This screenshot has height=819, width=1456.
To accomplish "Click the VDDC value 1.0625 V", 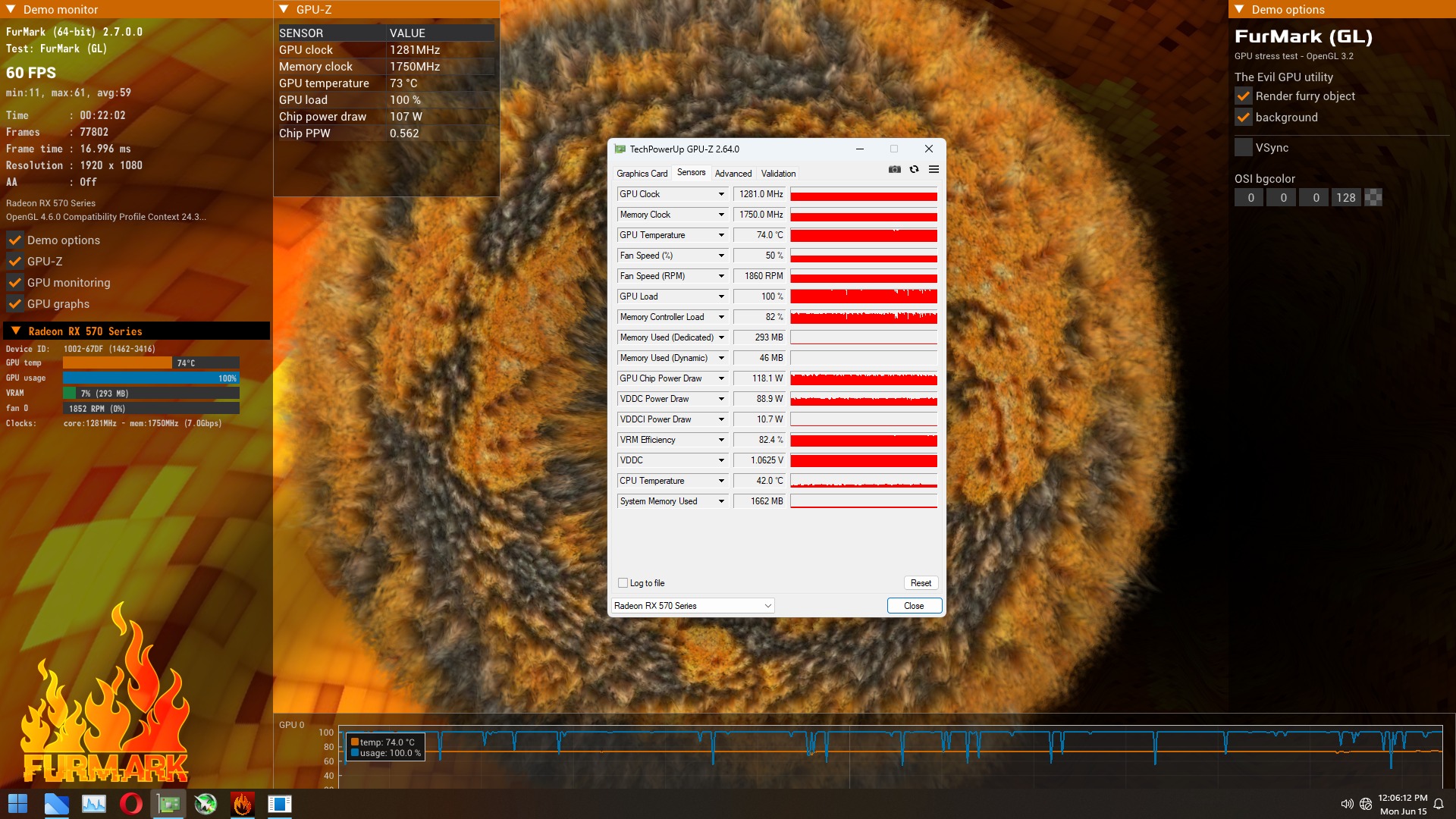I will [760, 460].
